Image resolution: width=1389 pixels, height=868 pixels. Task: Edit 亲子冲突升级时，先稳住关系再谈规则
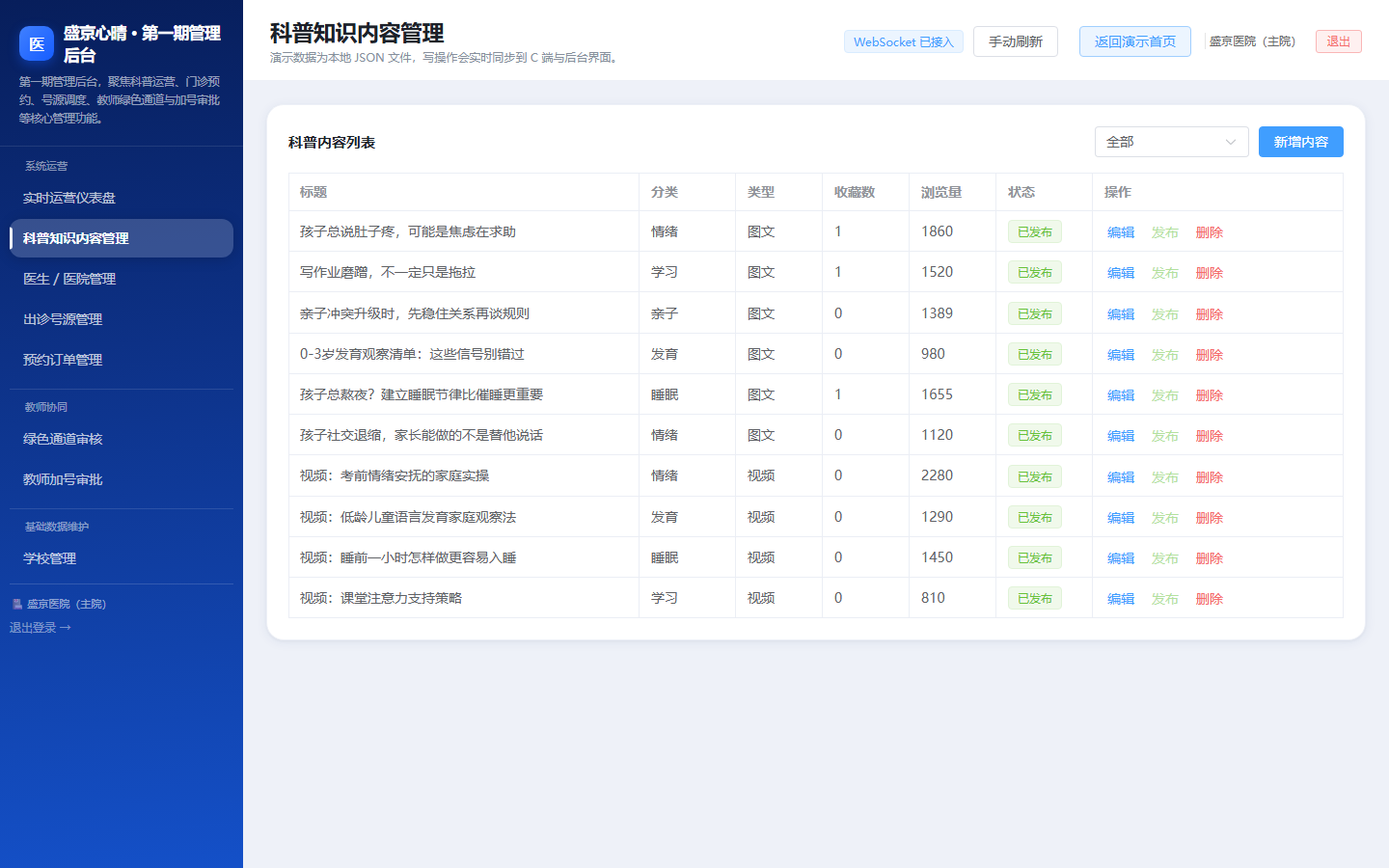(1120, 314)
